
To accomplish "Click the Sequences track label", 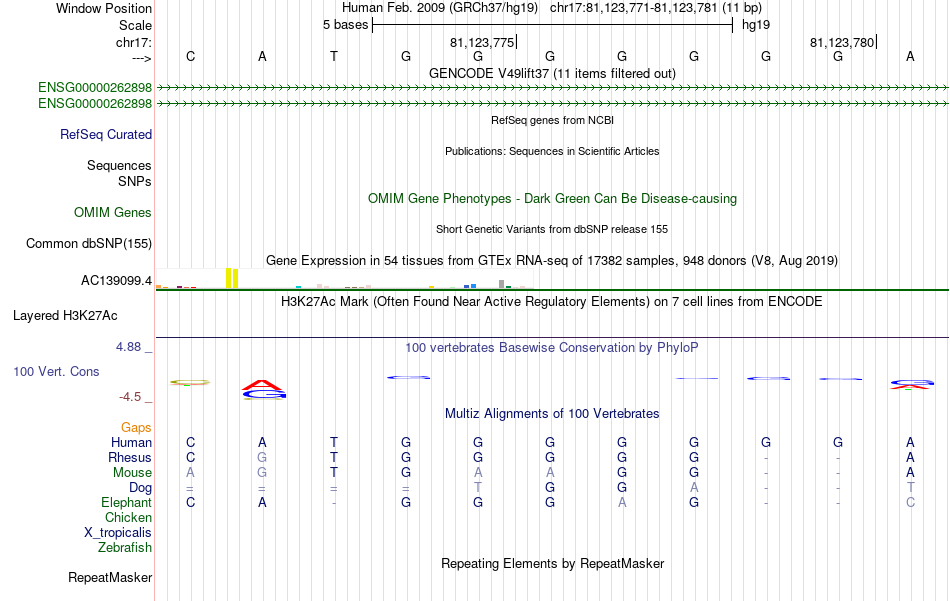I will (x=119, y=165).
